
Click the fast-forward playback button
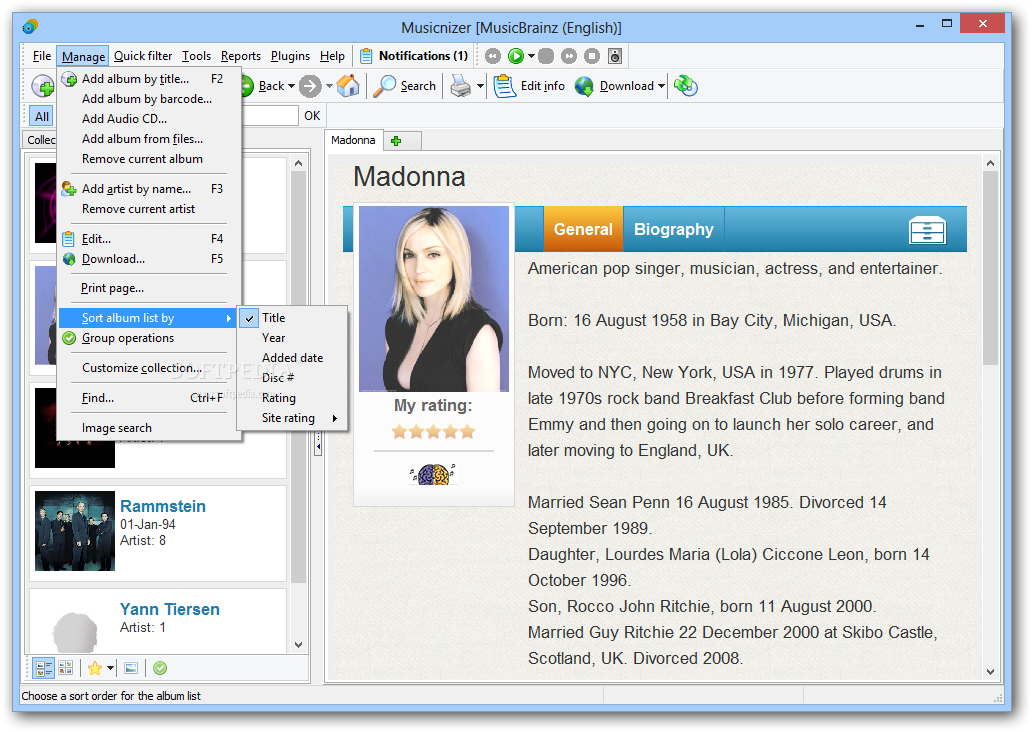pyautogui.click(x=569, y=56)
